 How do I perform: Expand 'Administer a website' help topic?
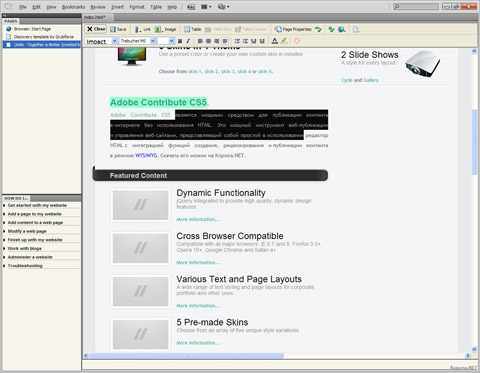point(30,257)
